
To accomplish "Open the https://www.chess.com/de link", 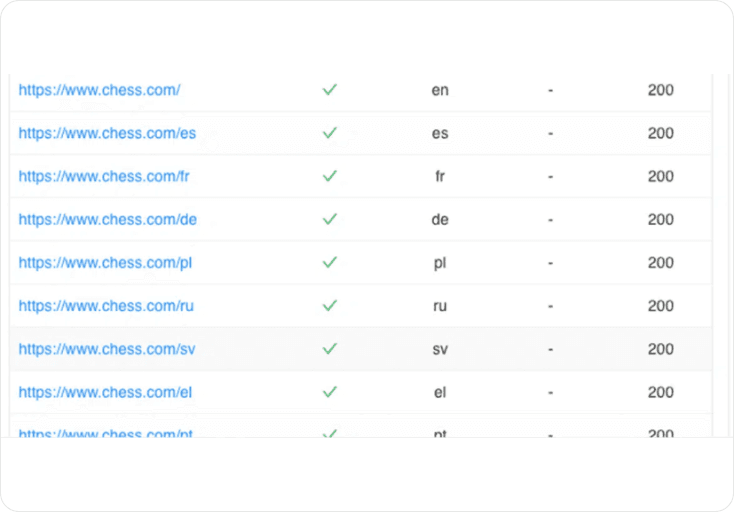I will click(108, 219).
